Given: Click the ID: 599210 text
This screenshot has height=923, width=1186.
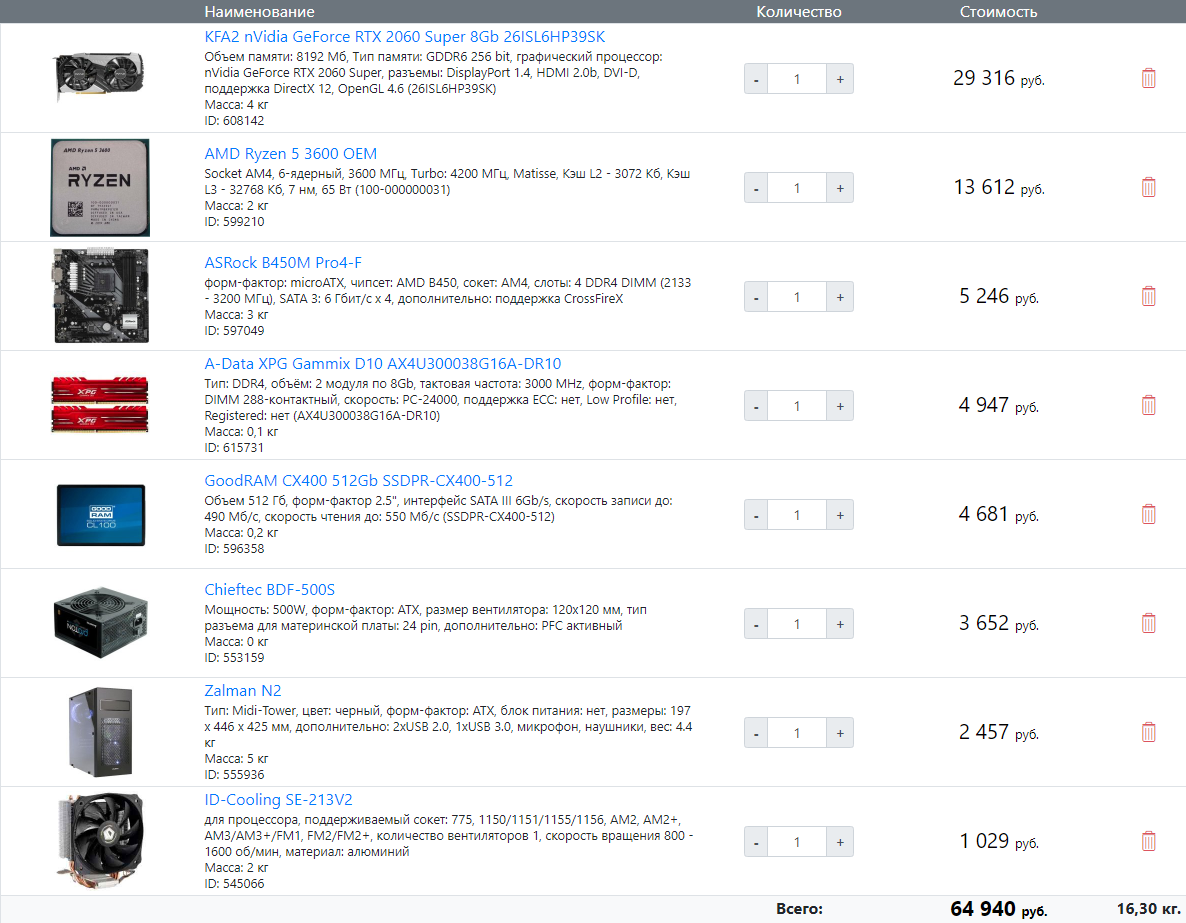Looking at the screenshot, I should (234, 222).
